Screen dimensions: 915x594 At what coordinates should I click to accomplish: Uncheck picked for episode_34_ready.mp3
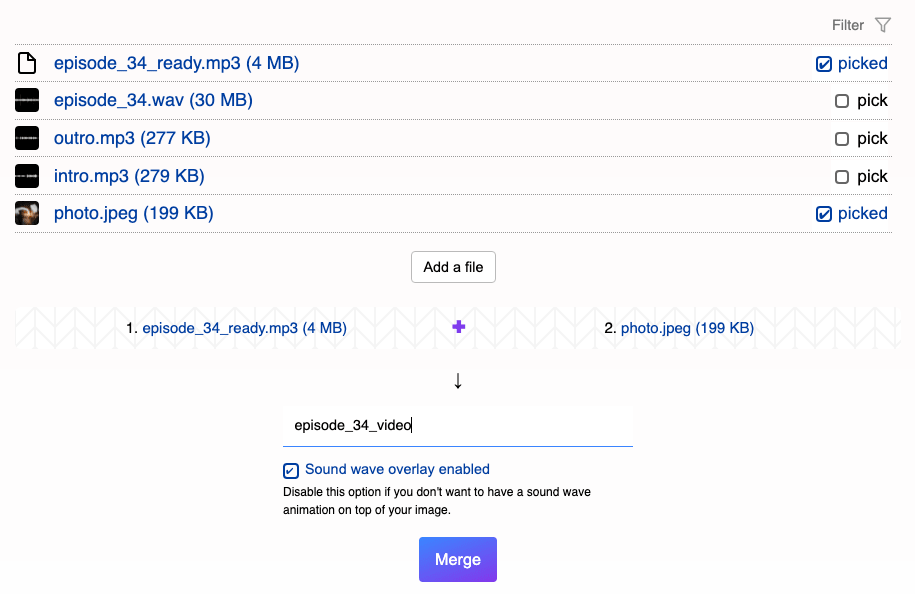click(x=823, y=64)
